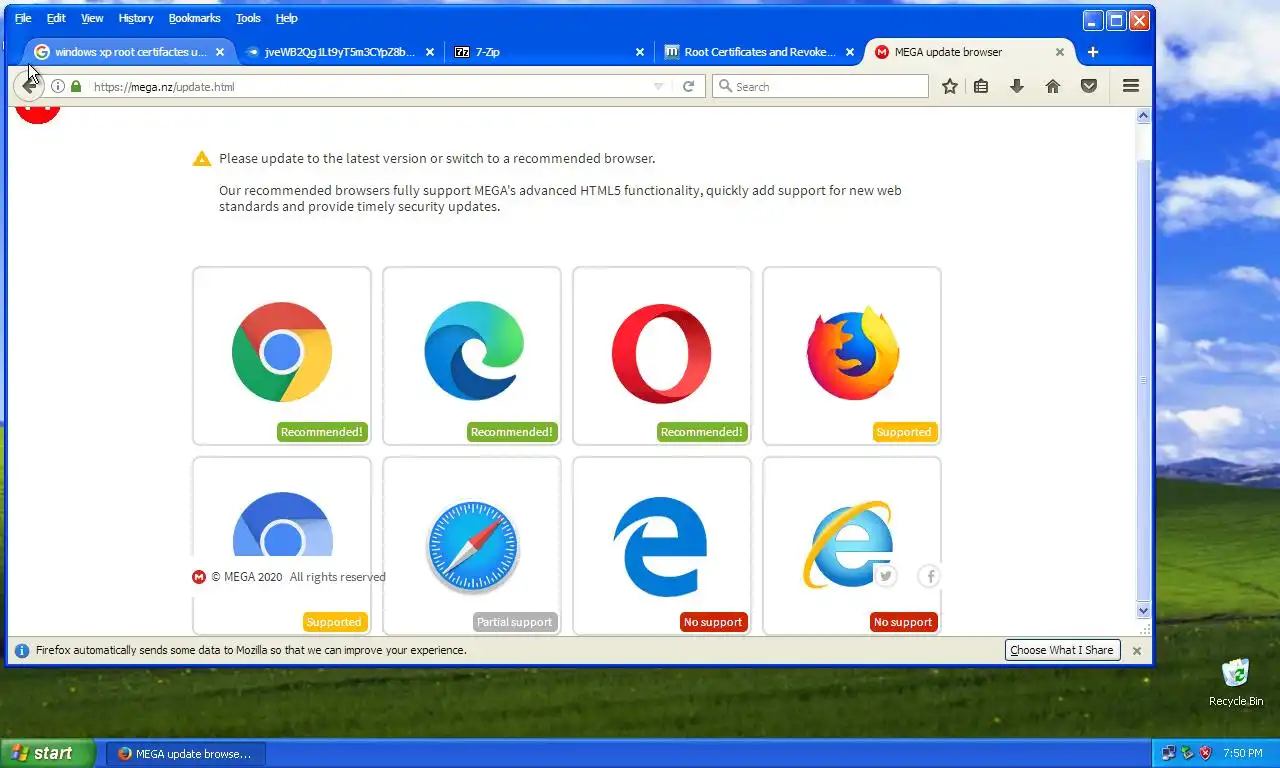
Task: Close the MEGA update browser tab
Action: 1060,52
